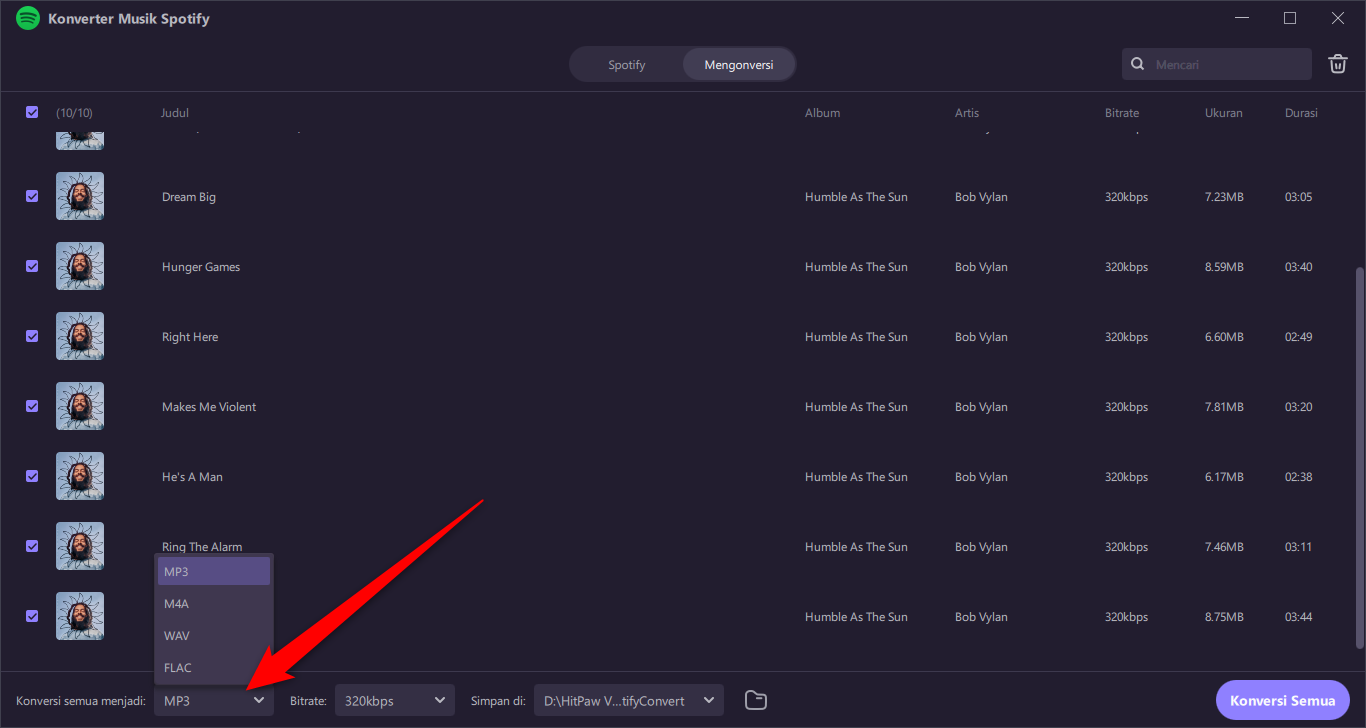Uncheck the He's A Man checkbox
The width and height of the screenshot is (1366, 728).
coord(32,476)
